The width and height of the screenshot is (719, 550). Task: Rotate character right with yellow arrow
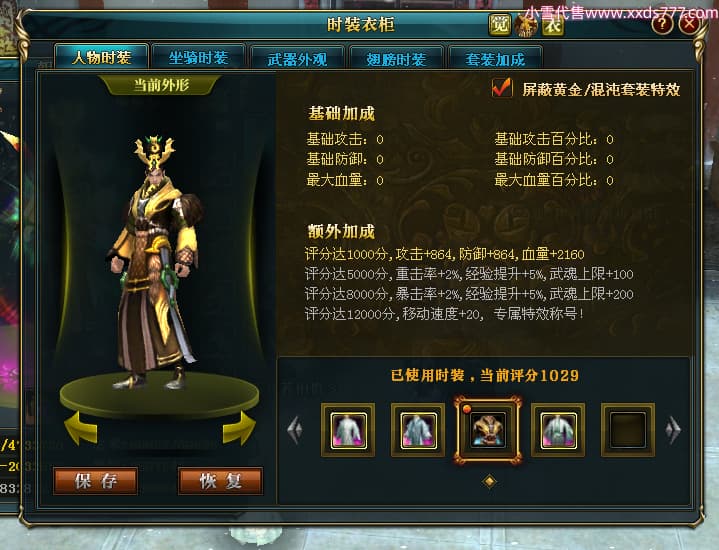[x=239, y=428]
